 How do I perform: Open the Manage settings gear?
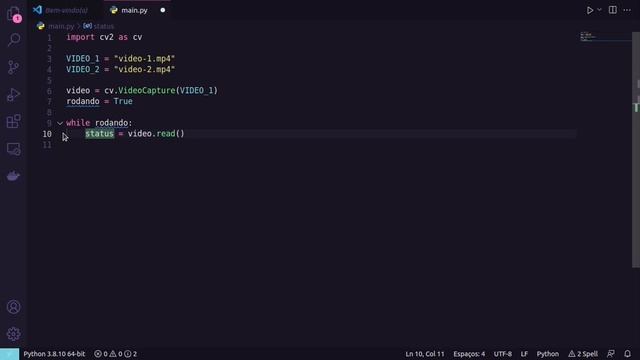(x=13, y=334)
